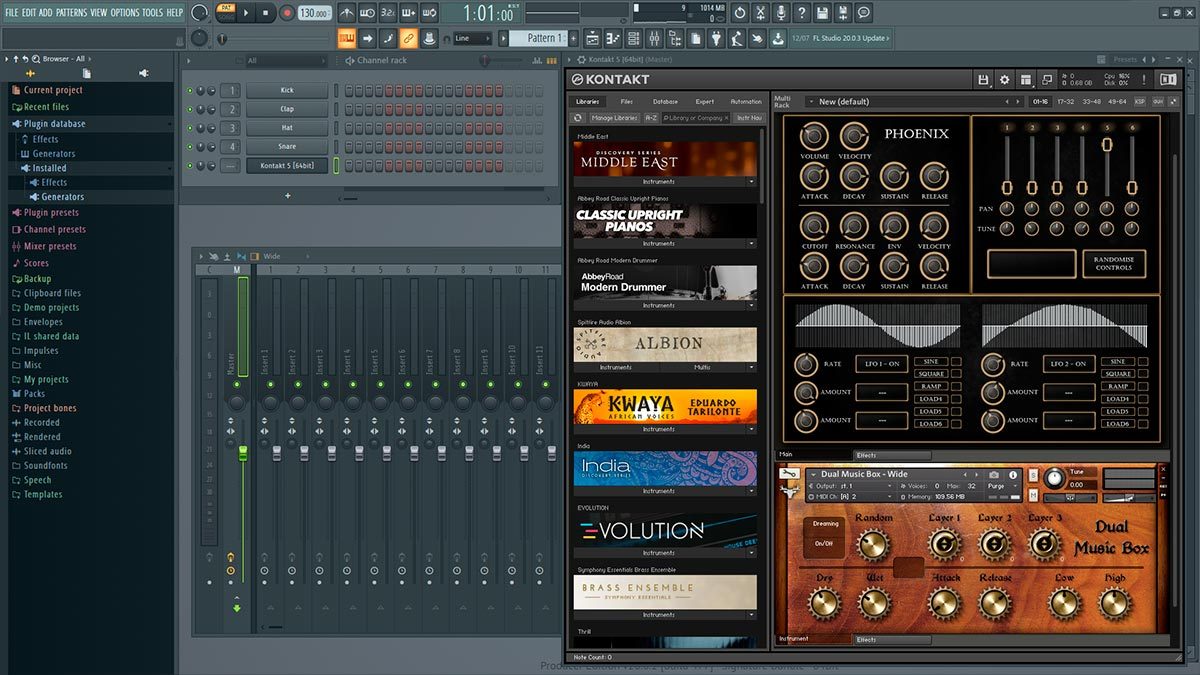Click the A-Z sort button in Kontakt
Image resolution: width=1200 pixels, height=675 pixels.
(651, 118)
